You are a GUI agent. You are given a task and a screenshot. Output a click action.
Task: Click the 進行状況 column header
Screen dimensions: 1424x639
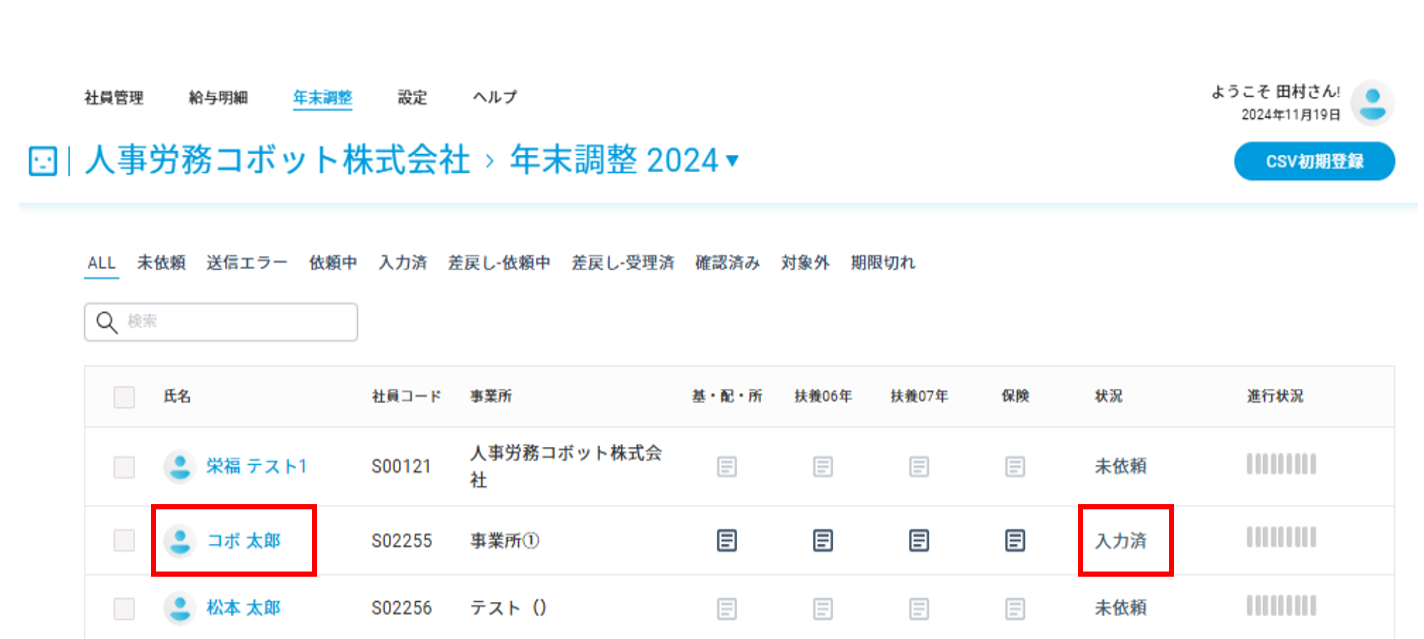[1275, 397]
